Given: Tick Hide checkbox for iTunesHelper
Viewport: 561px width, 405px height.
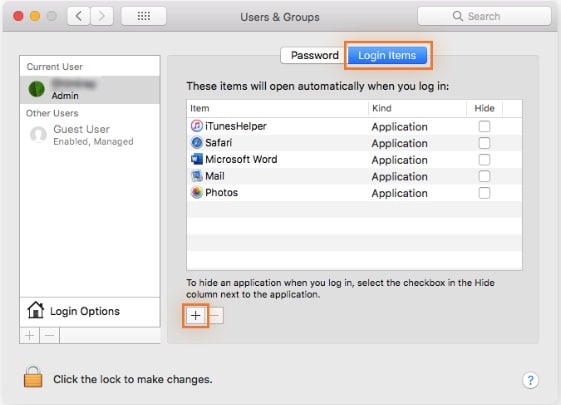Looking at the screenshot, I should pyautogui.click(x=484, y=126).
